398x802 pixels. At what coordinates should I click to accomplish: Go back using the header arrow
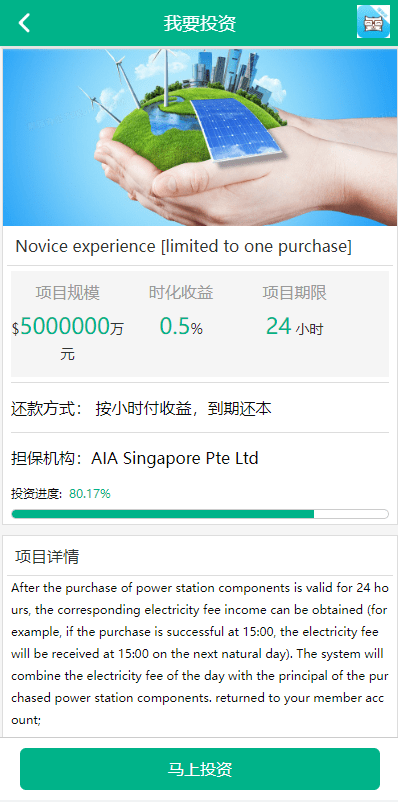(24, 23)
